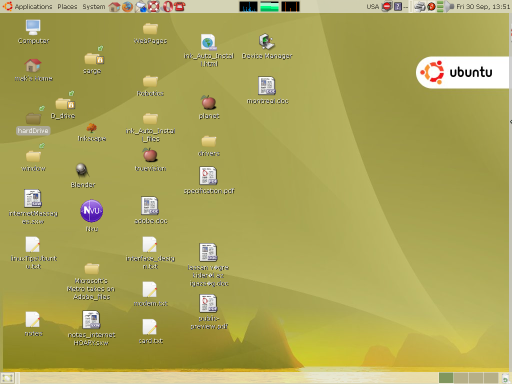The height and width of the screenshot is (384, 512).
Task: Switch to the second workspace in switcher
Action: [461, 378]
